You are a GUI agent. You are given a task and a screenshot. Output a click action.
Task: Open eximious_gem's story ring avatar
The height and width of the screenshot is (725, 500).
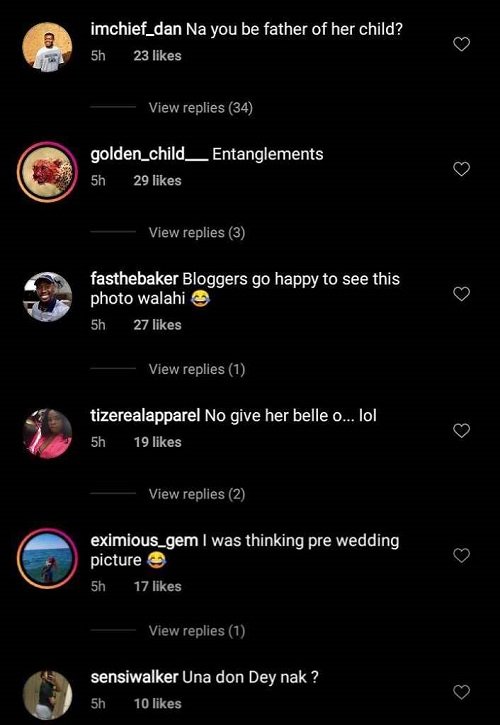[x=47, y=559]
